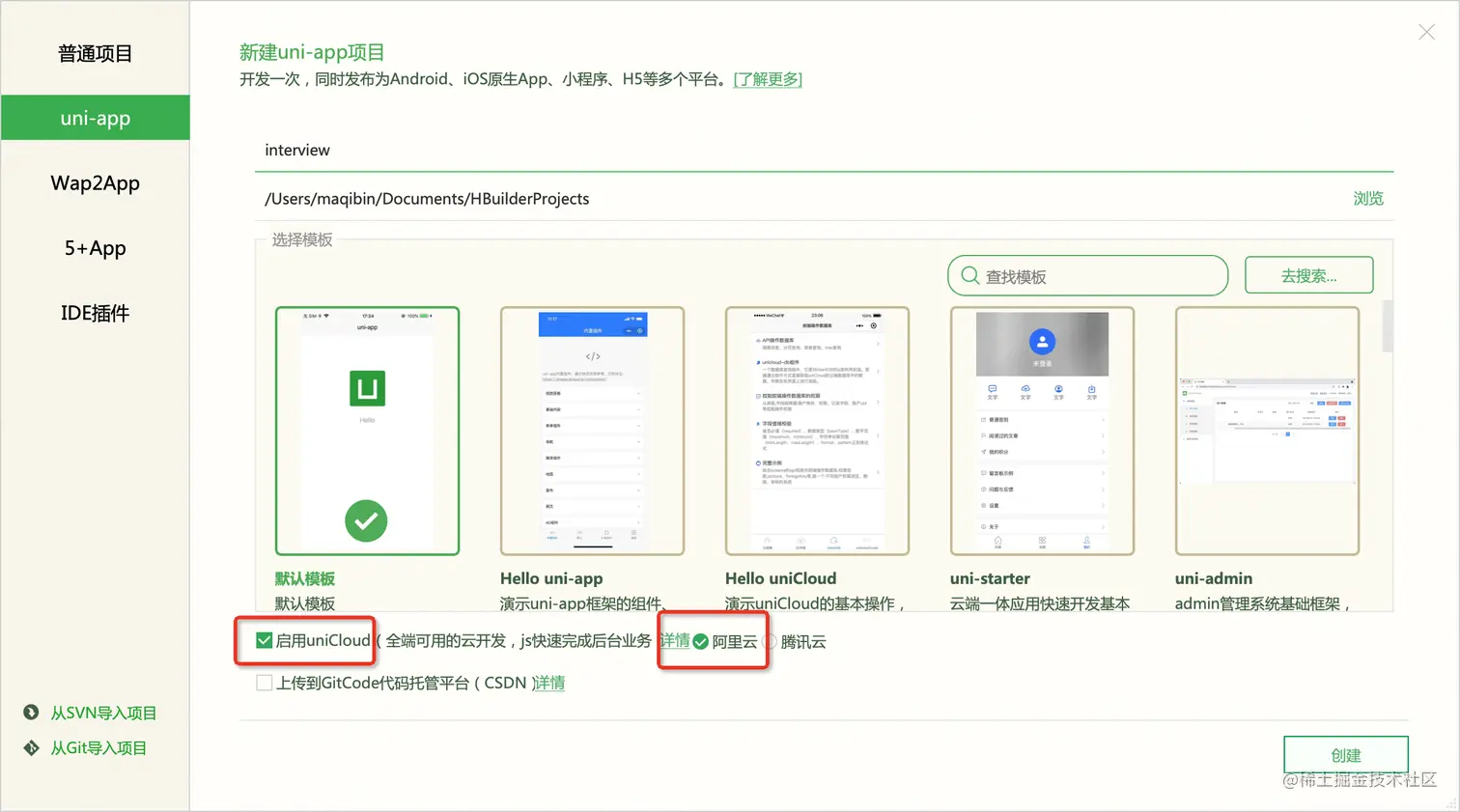Select the 腾讯云 radio option

(770, 642)
